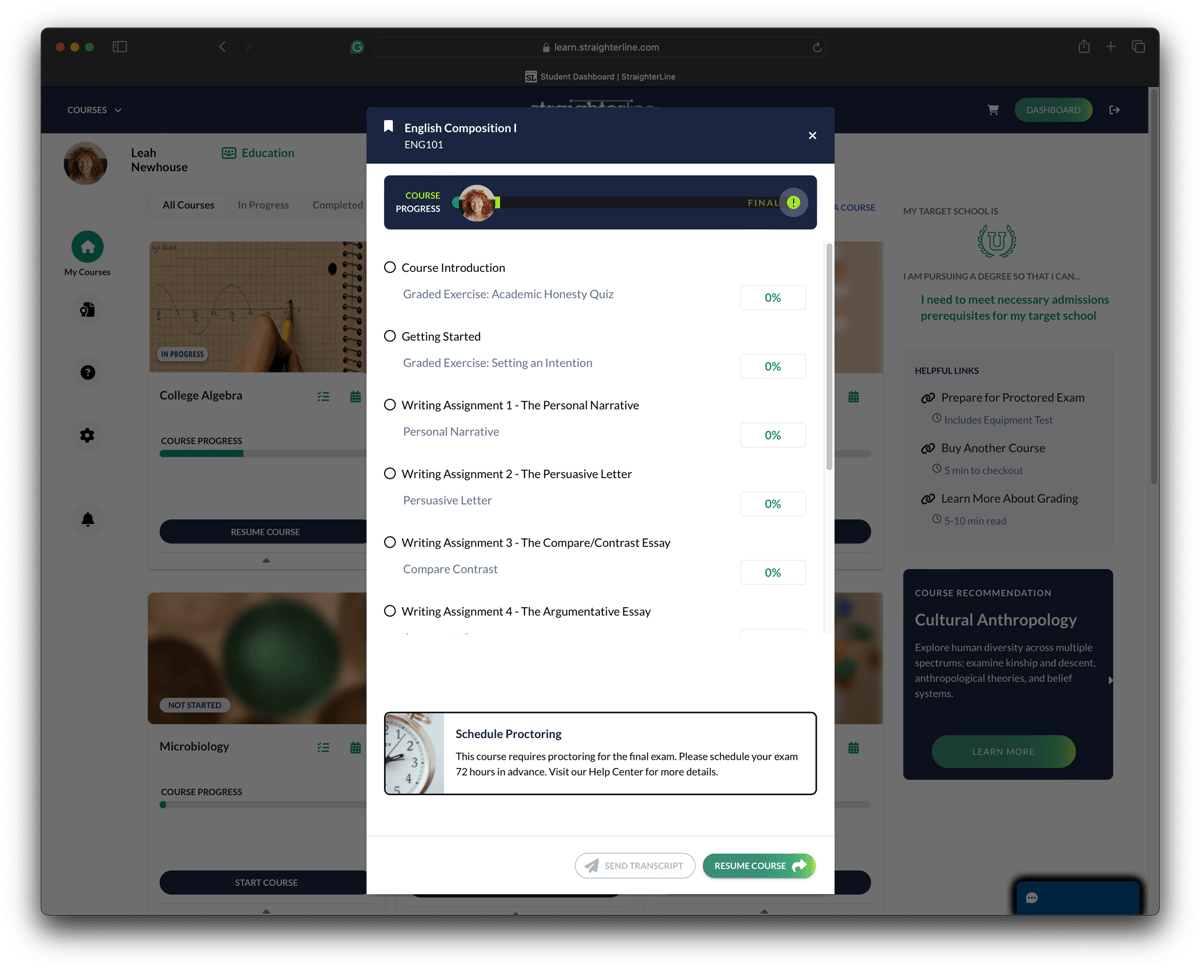Viewport: 1200px width, 969px height.
Task: Click the RESUME COURSE button in dialog
Action: (759, 866)
